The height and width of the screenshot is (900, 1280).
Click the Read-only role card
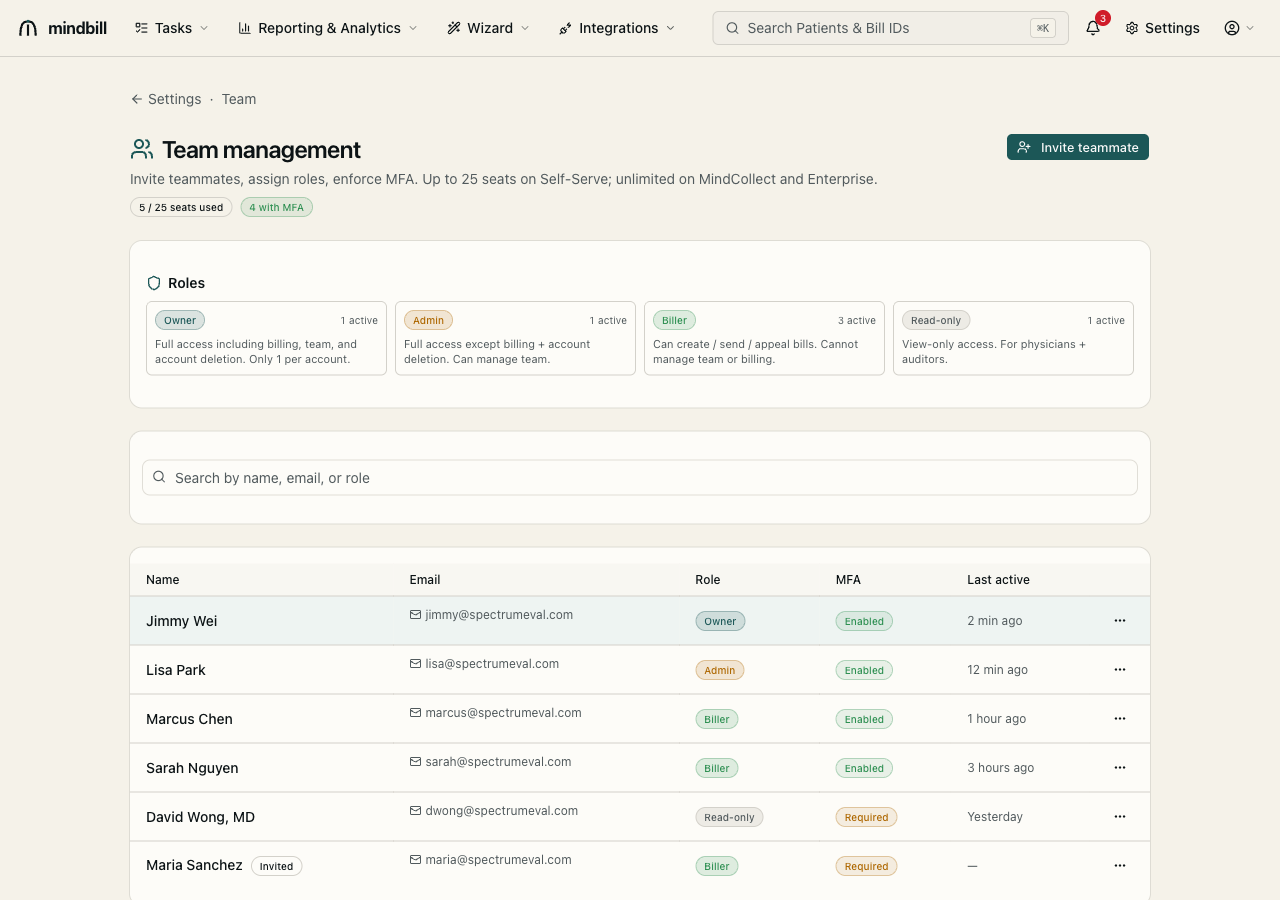1013,338
